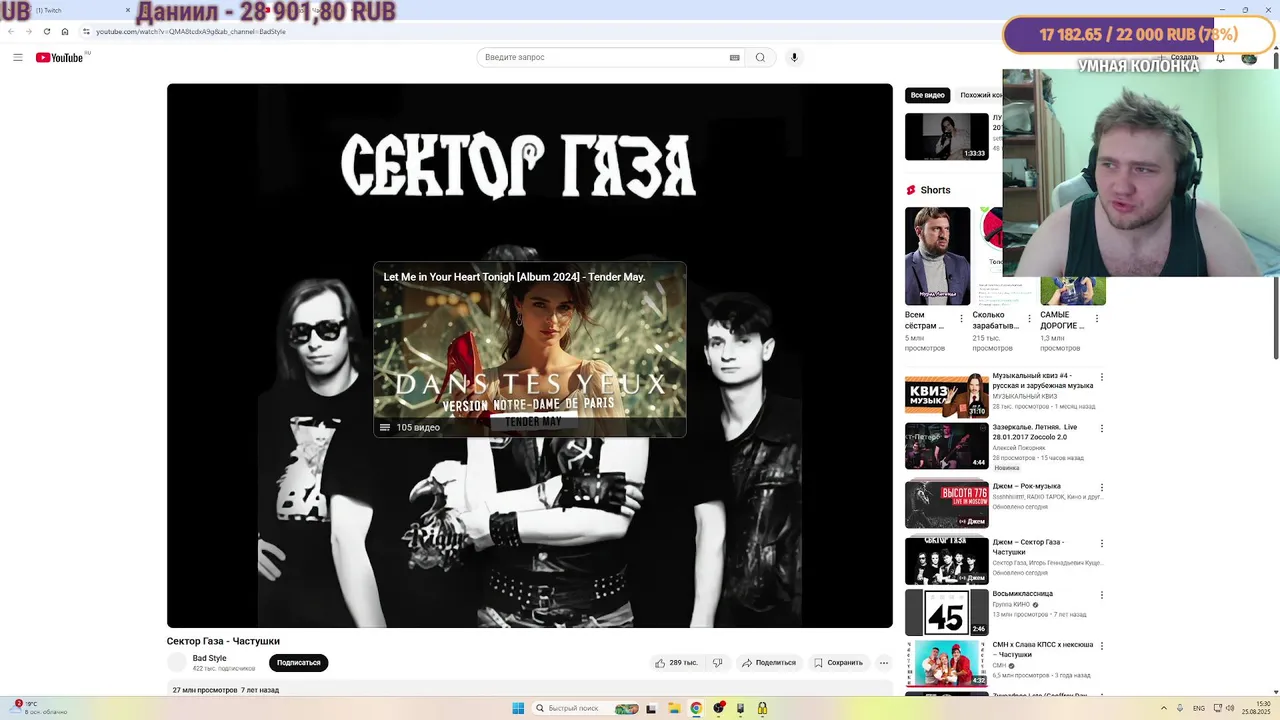Open options for СМН х Слава КПСС video
The height and width of the screenshot is (720, 1280).
(1102, 647)
